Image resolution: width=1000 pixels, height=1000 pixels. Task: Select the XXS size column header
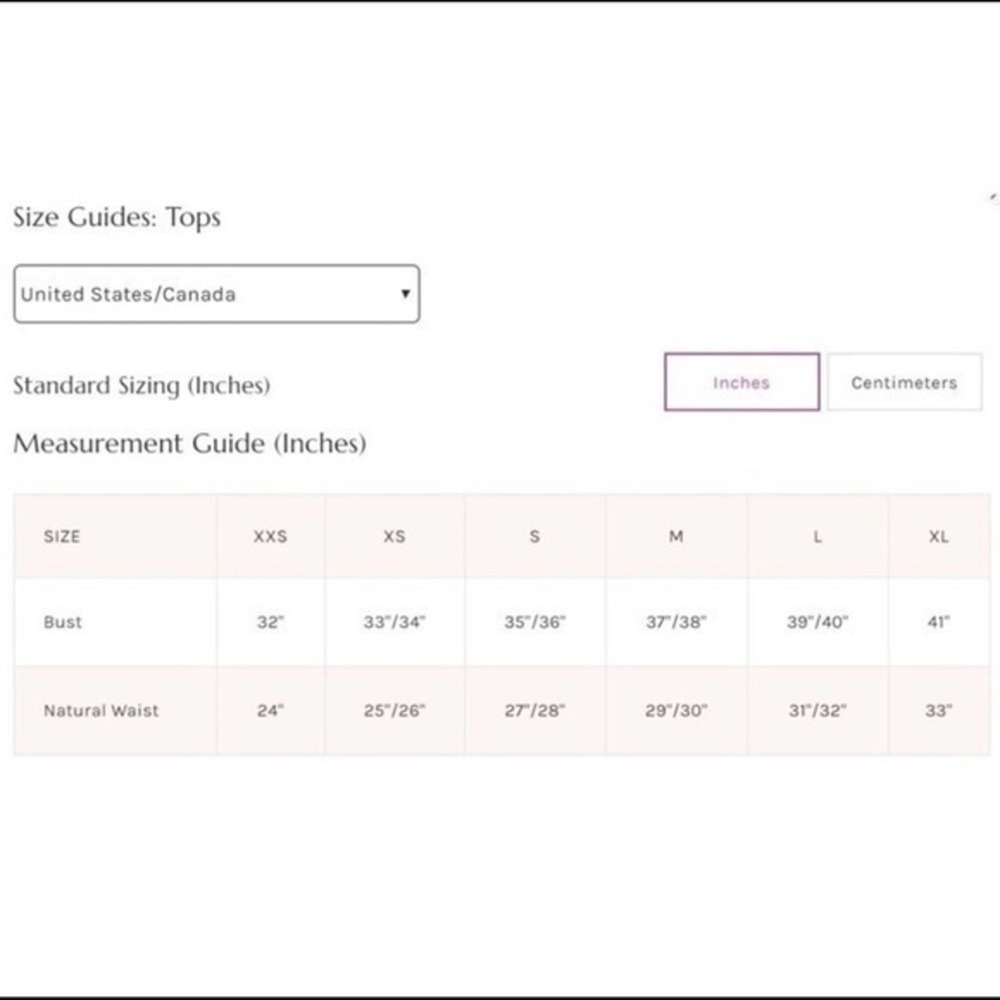pyautogui.click(x=270, y=536)
